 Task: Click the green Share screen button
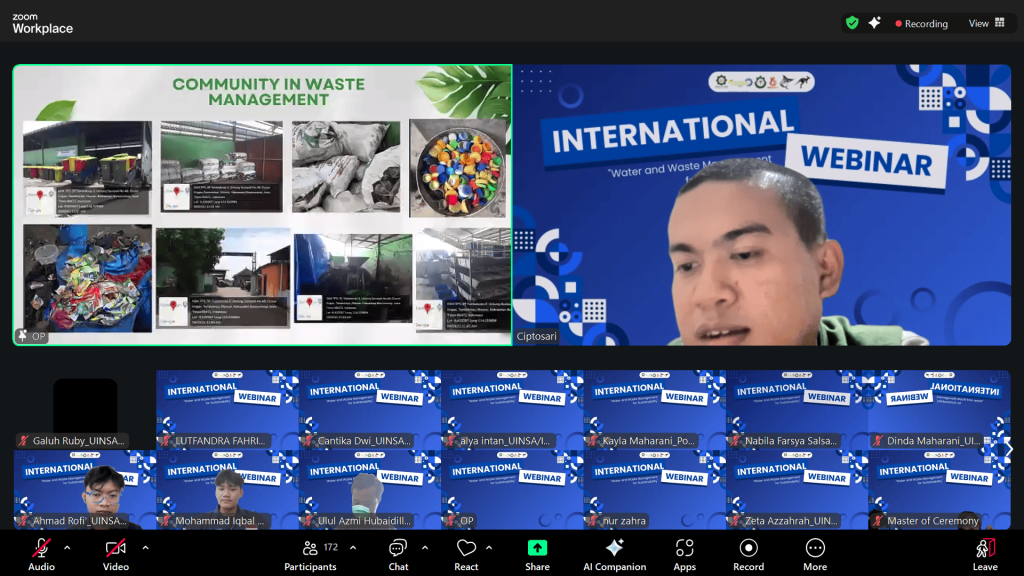pyautogui.click(x=537, y=552)
